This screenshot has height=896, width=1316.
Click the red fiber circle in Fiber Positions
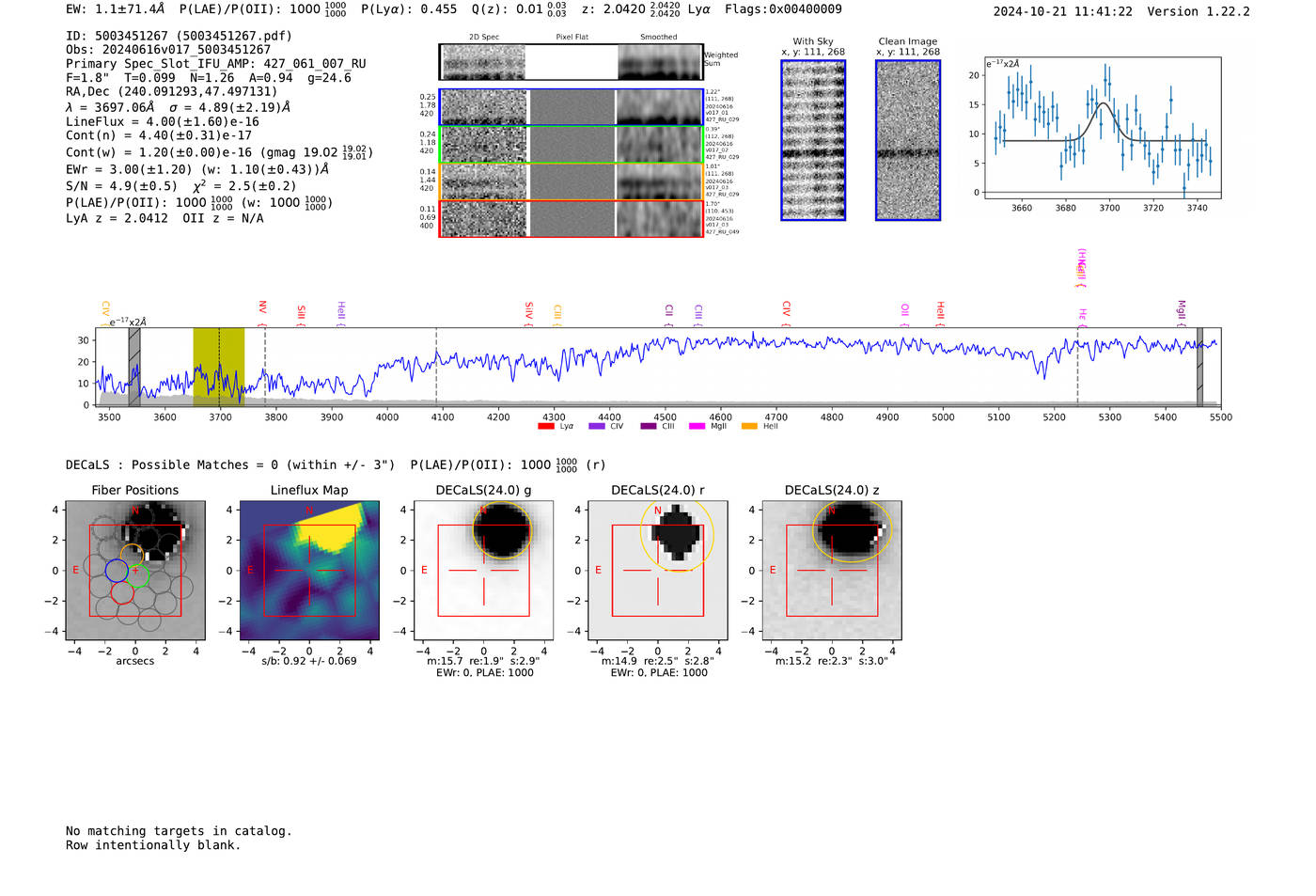122,592
